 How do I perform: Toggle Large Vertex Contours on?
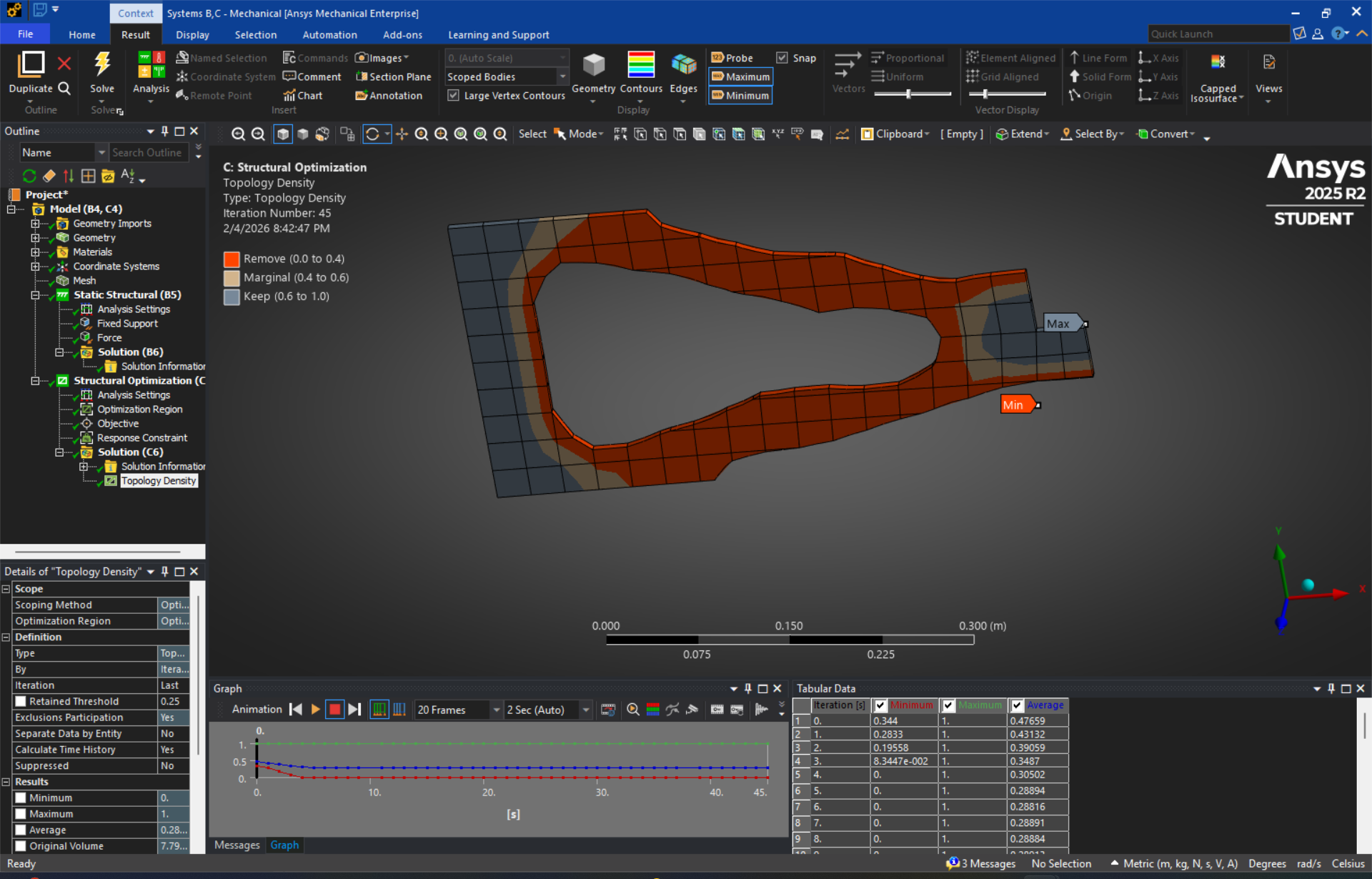pyautogui.click(x=454, y=95)
